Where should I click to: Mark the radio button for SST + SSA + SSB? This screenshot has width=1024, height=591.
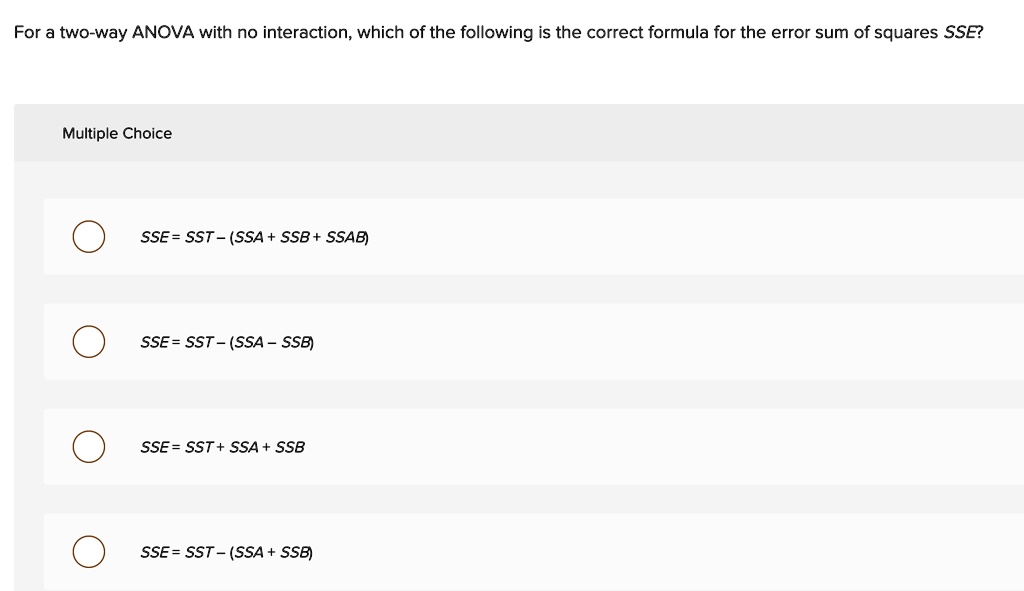[x=88, y=447]
